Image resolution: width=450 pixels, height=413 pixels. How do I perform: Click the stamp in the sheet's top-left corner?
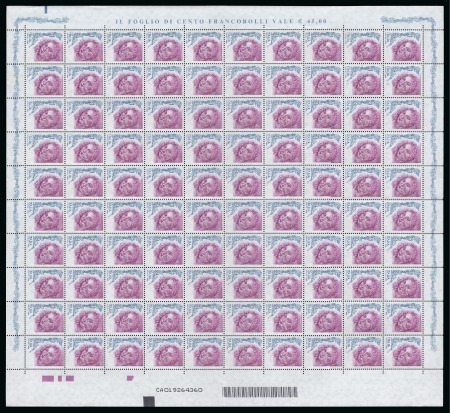click(45, 47)
